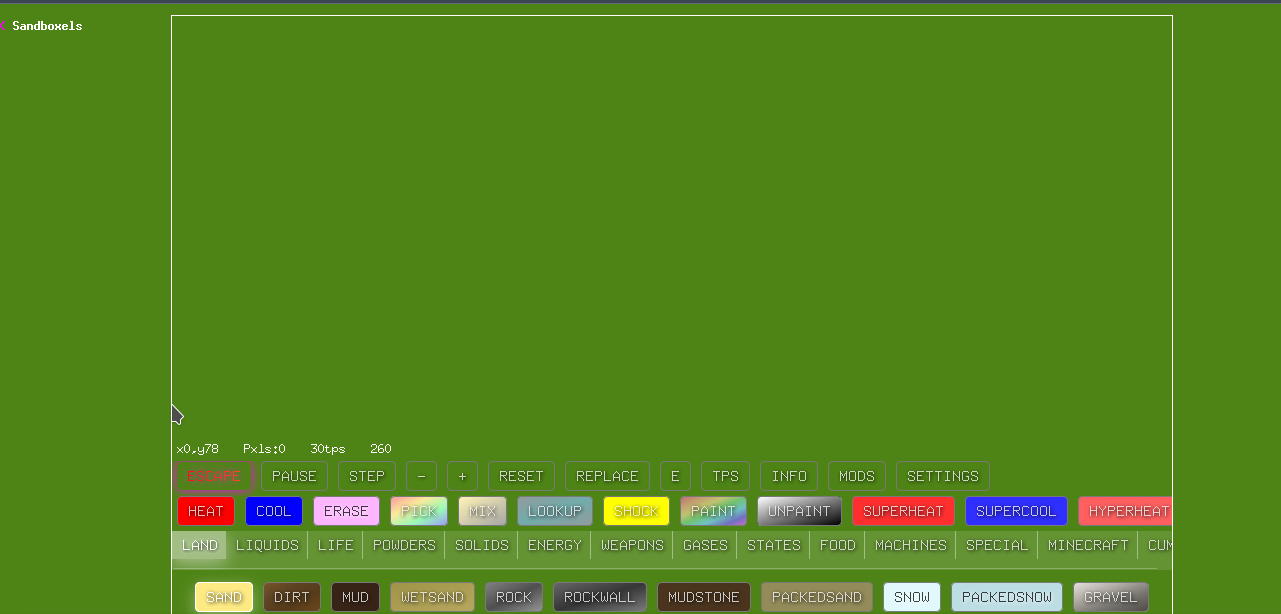This screenshot has height=614, width=1281.
Task: Open element select with E button
Action: tap(675, 476)
